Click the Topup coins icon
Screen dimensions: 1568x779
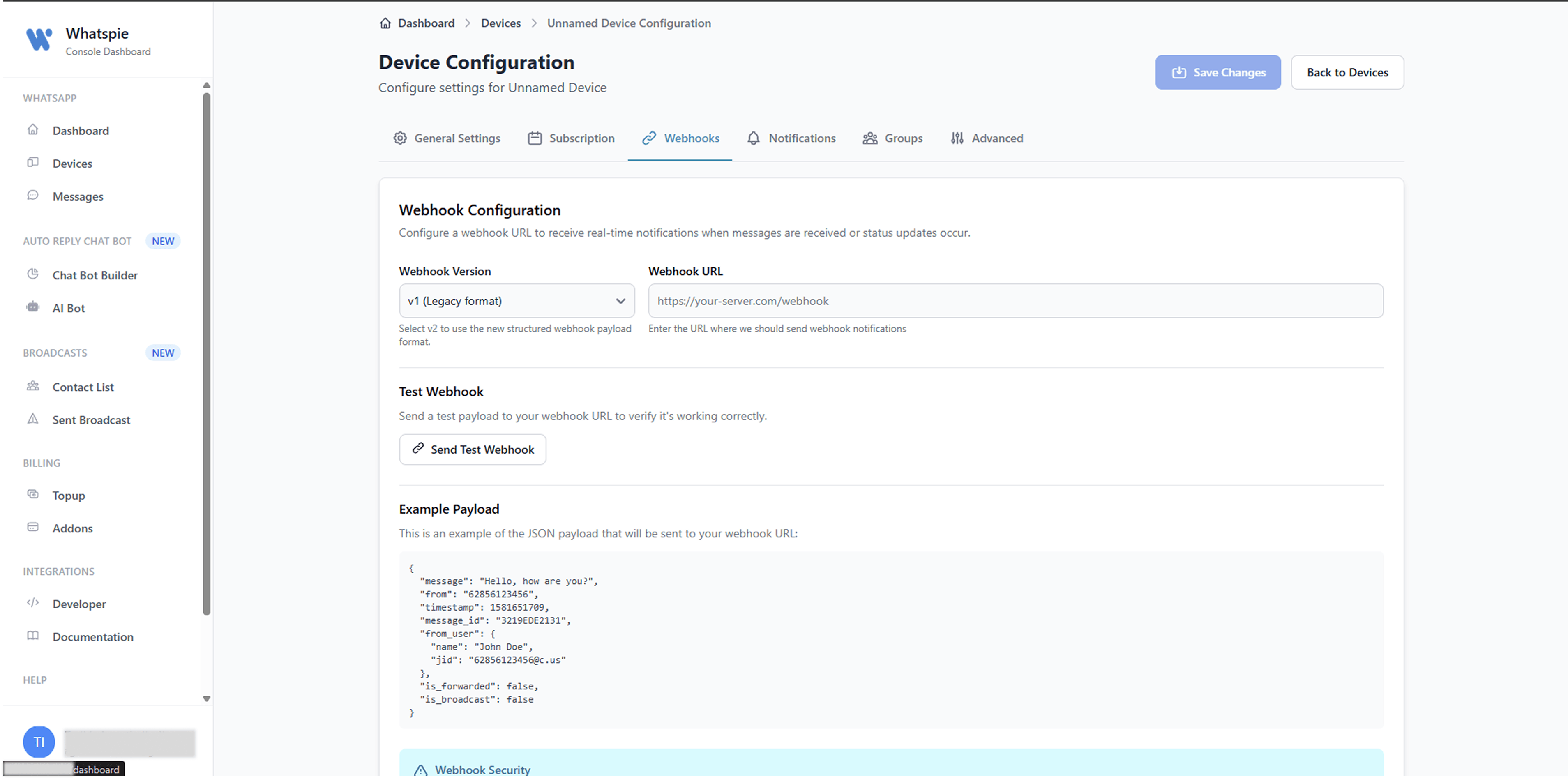(33, 495)
